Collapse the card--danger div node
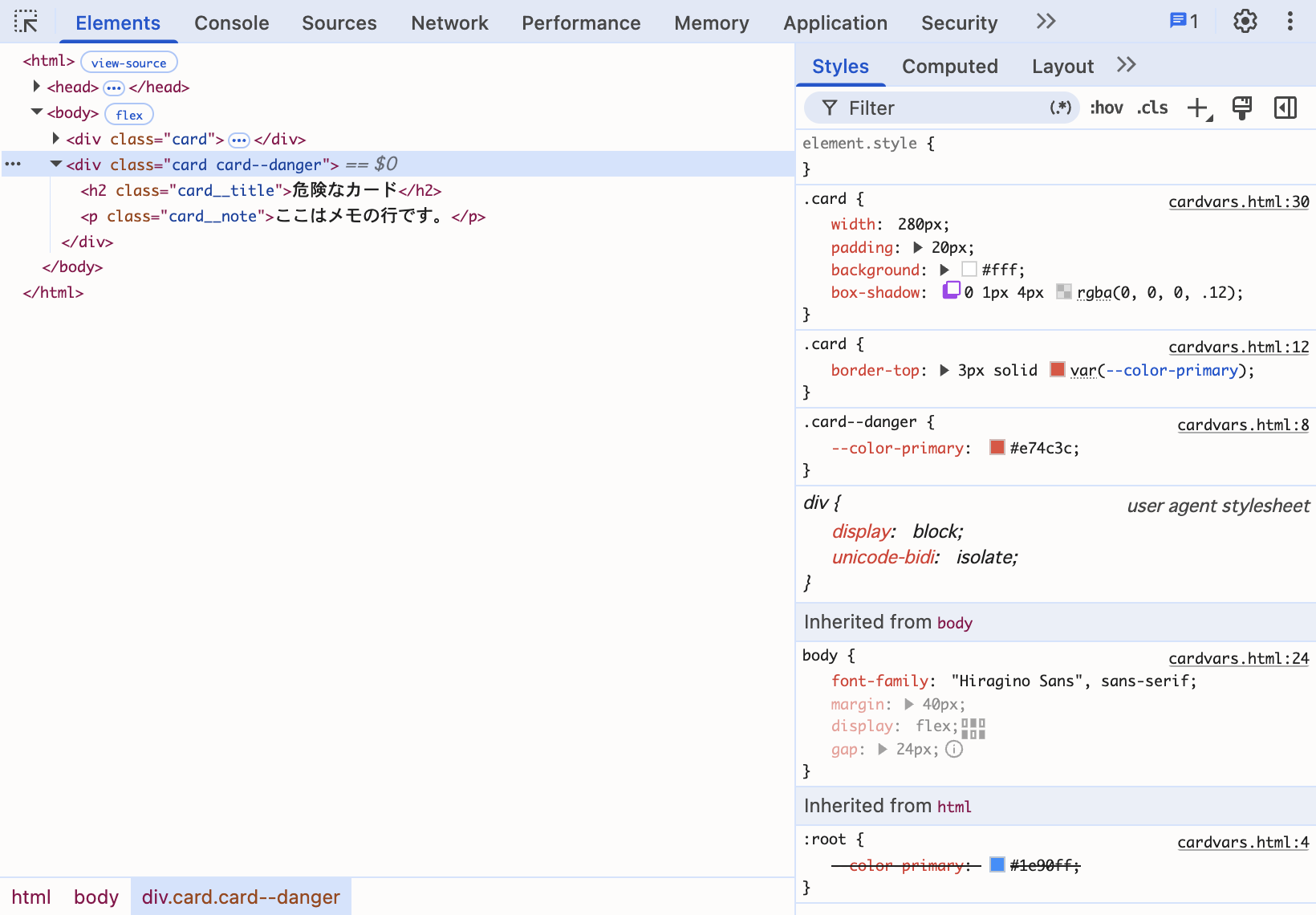The height and width of the screenshot is (915, 1316). 56,164
